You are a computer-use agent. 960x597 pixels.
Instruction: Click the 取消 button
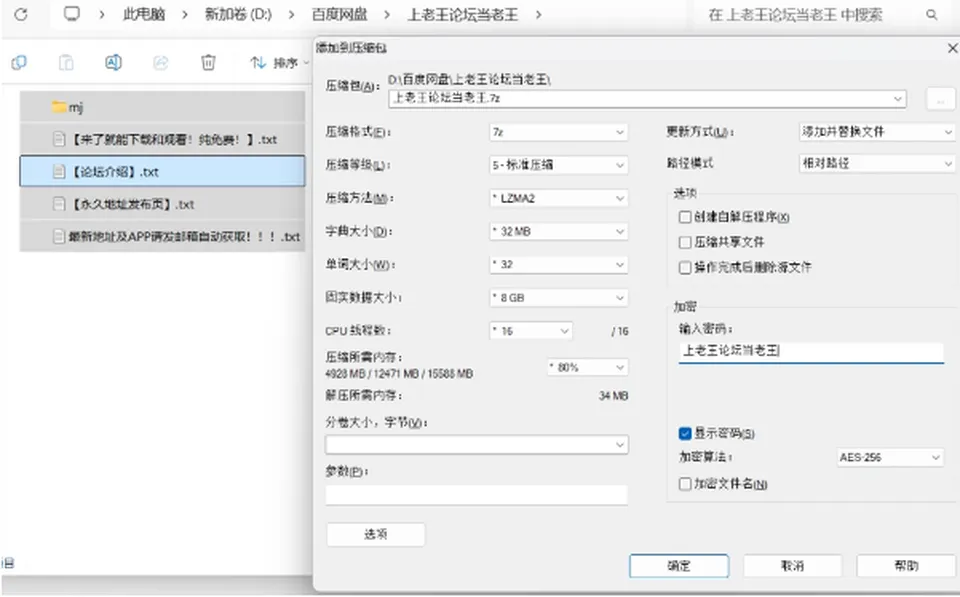point(792,566)
